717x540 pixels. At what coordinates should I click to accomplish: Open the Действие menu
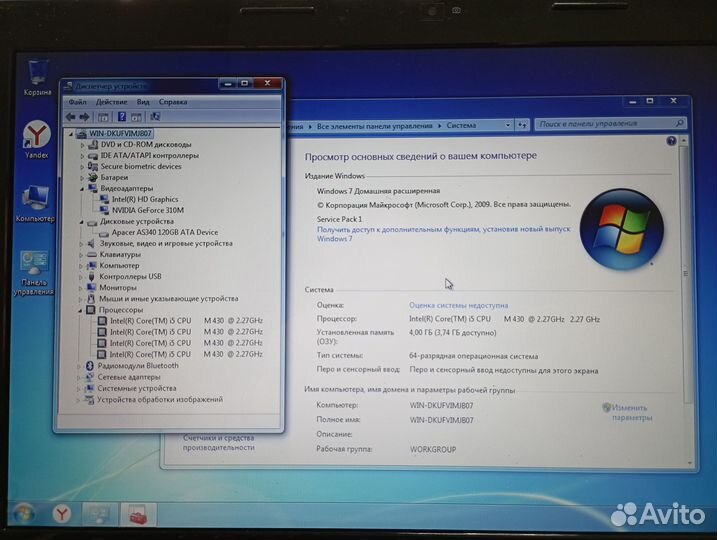[x=111, y=102]
